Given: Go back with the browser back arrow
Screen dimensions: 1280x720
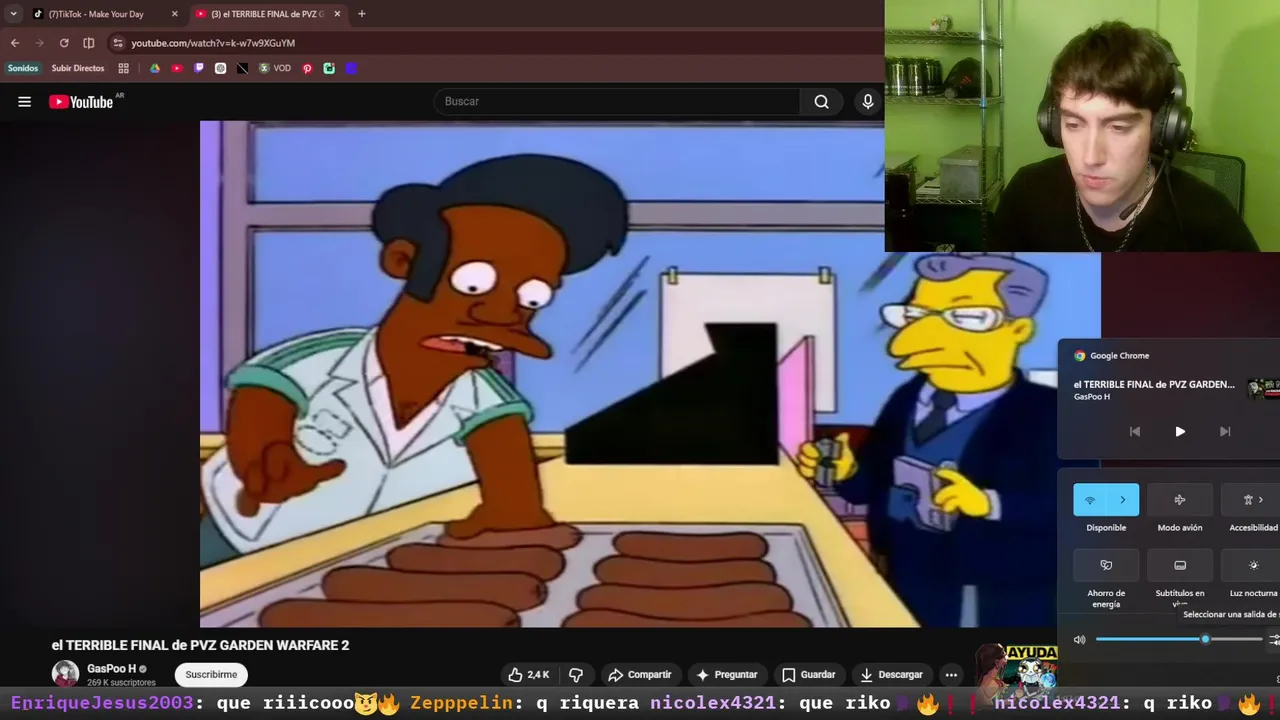Looking at the screenshot, I should 15,43.
